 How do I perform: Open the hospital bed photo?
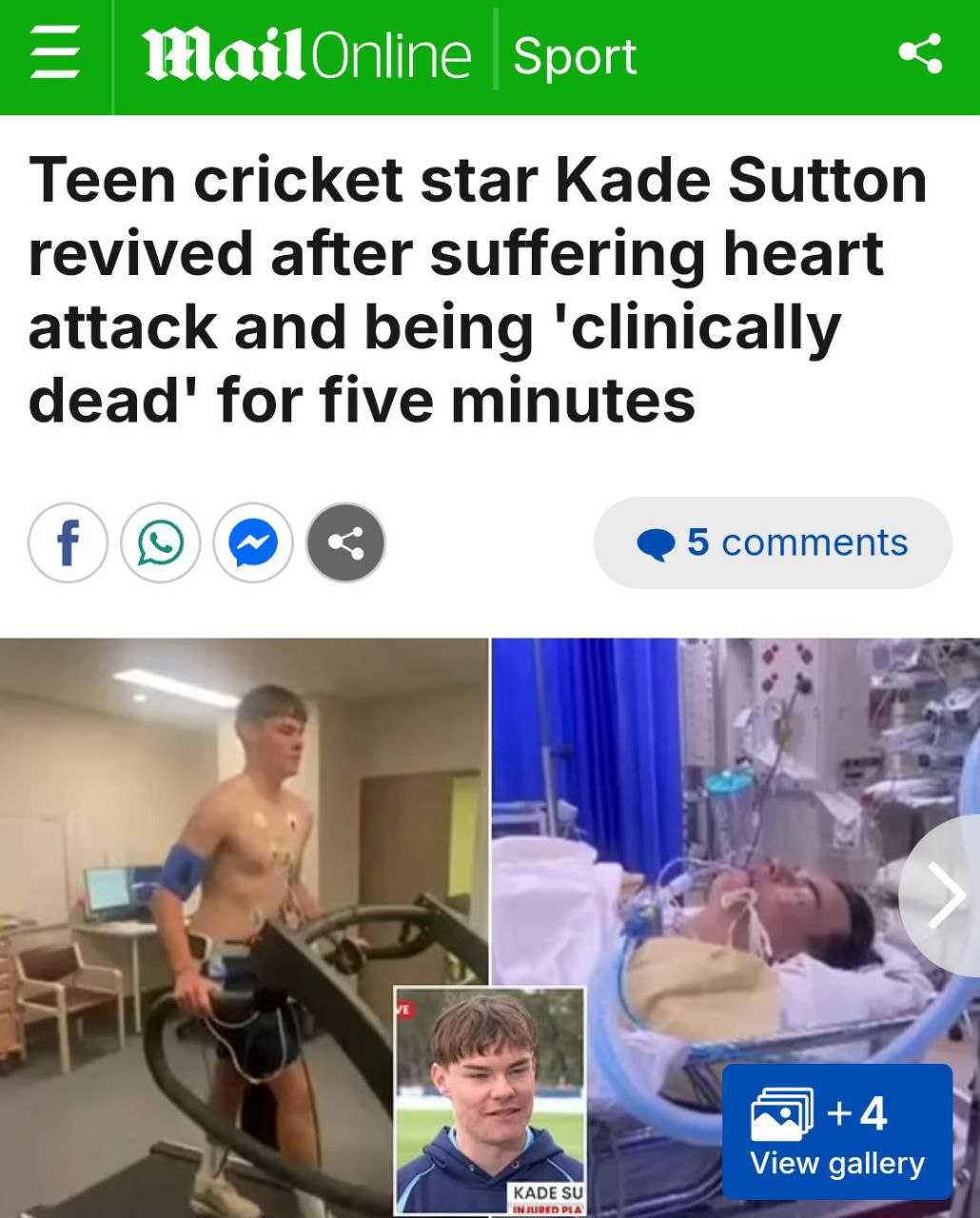click(735, 928)
